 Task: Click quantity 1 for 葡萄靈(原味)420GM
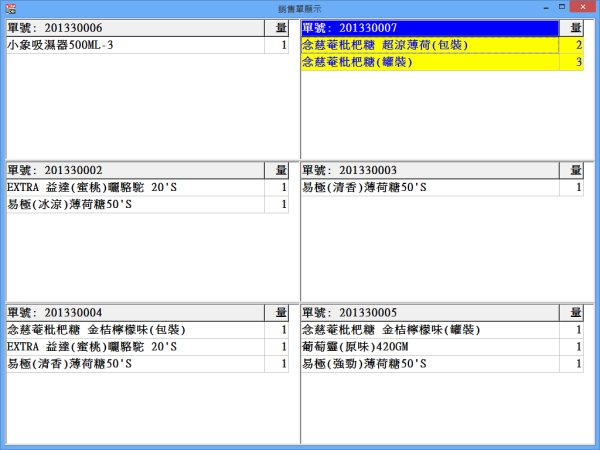pyautogui.click(x=571, y=347)
